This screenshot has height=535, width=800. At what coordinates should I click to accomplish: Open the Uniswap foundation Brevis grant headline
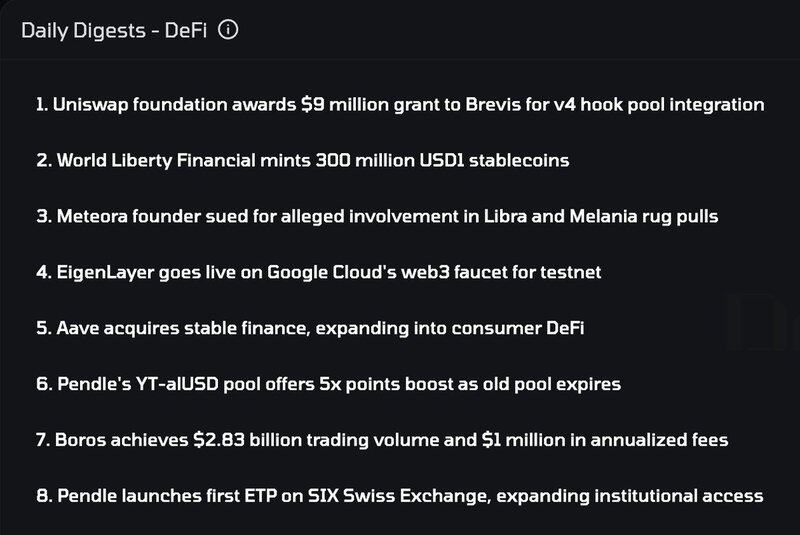click(x=400, y=104)
